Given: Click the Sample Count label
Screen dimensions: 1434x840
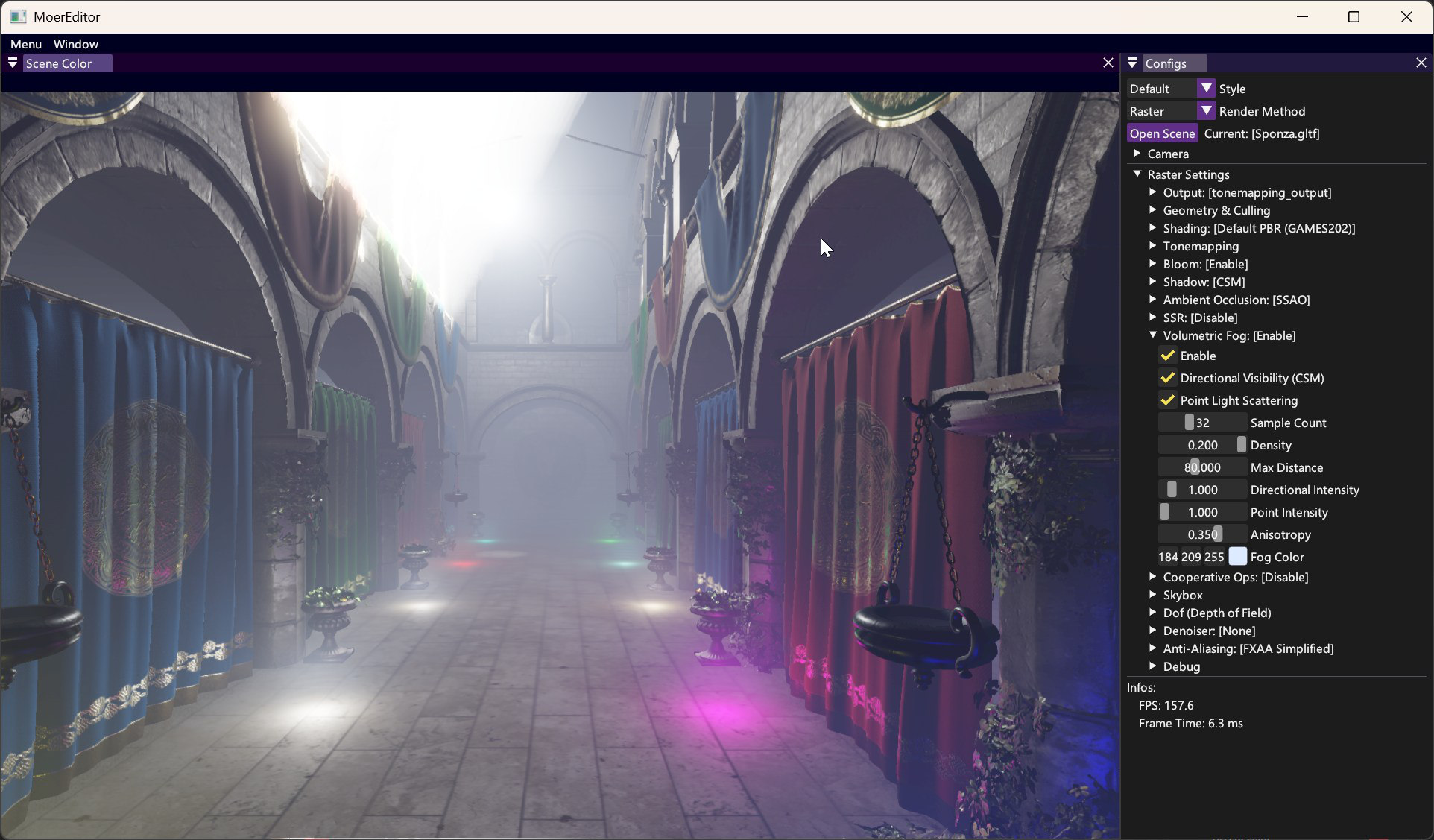Looking at the screenshot, I should click(x=1288, y=423).
